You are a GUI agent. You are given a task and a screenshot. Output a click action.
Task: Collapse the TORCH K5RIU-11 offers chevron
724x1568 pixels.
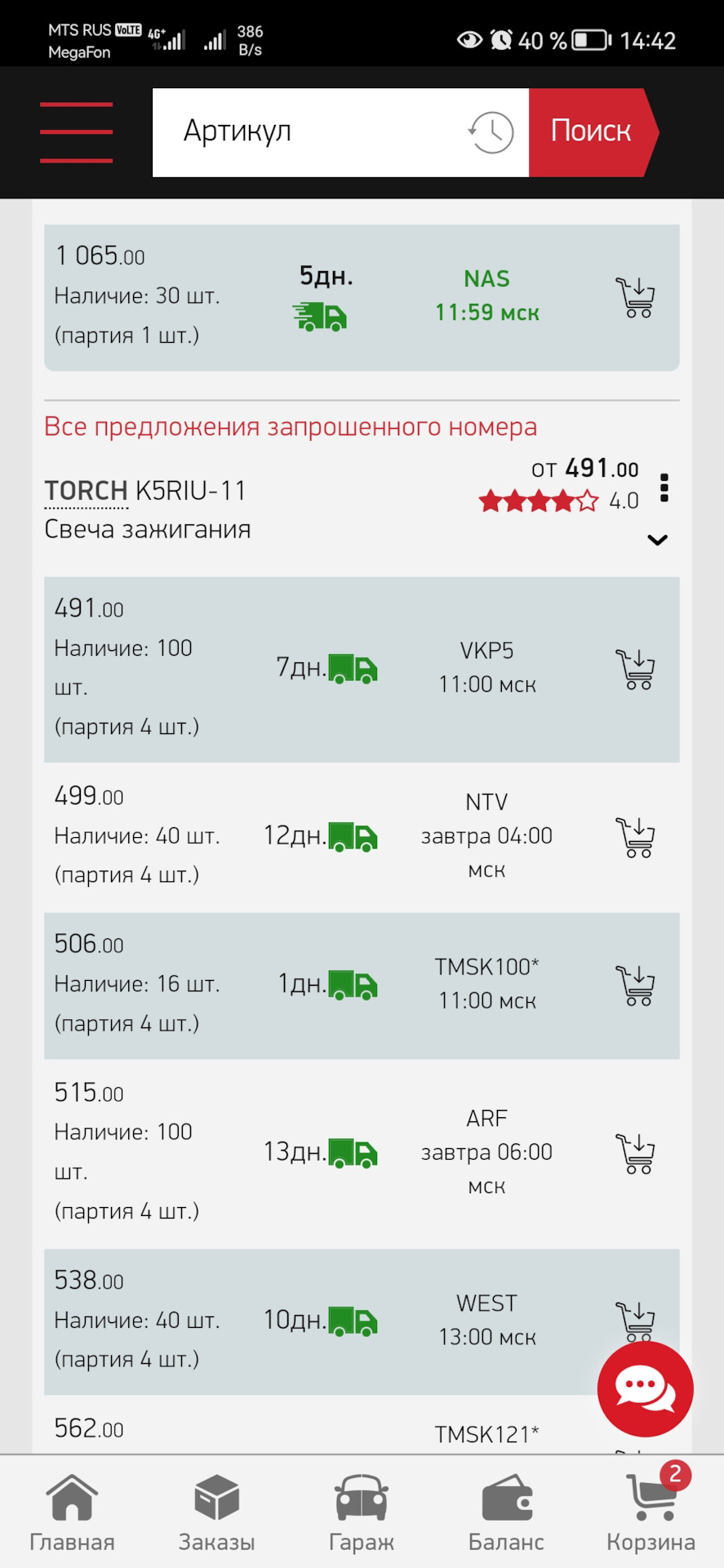(x=657, y=540)
